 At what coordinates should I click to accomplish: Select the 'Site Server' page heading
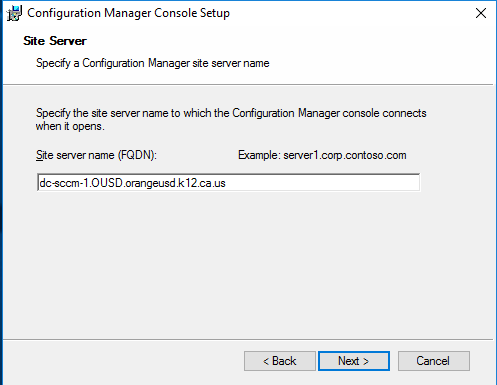(x=55, y=41)
